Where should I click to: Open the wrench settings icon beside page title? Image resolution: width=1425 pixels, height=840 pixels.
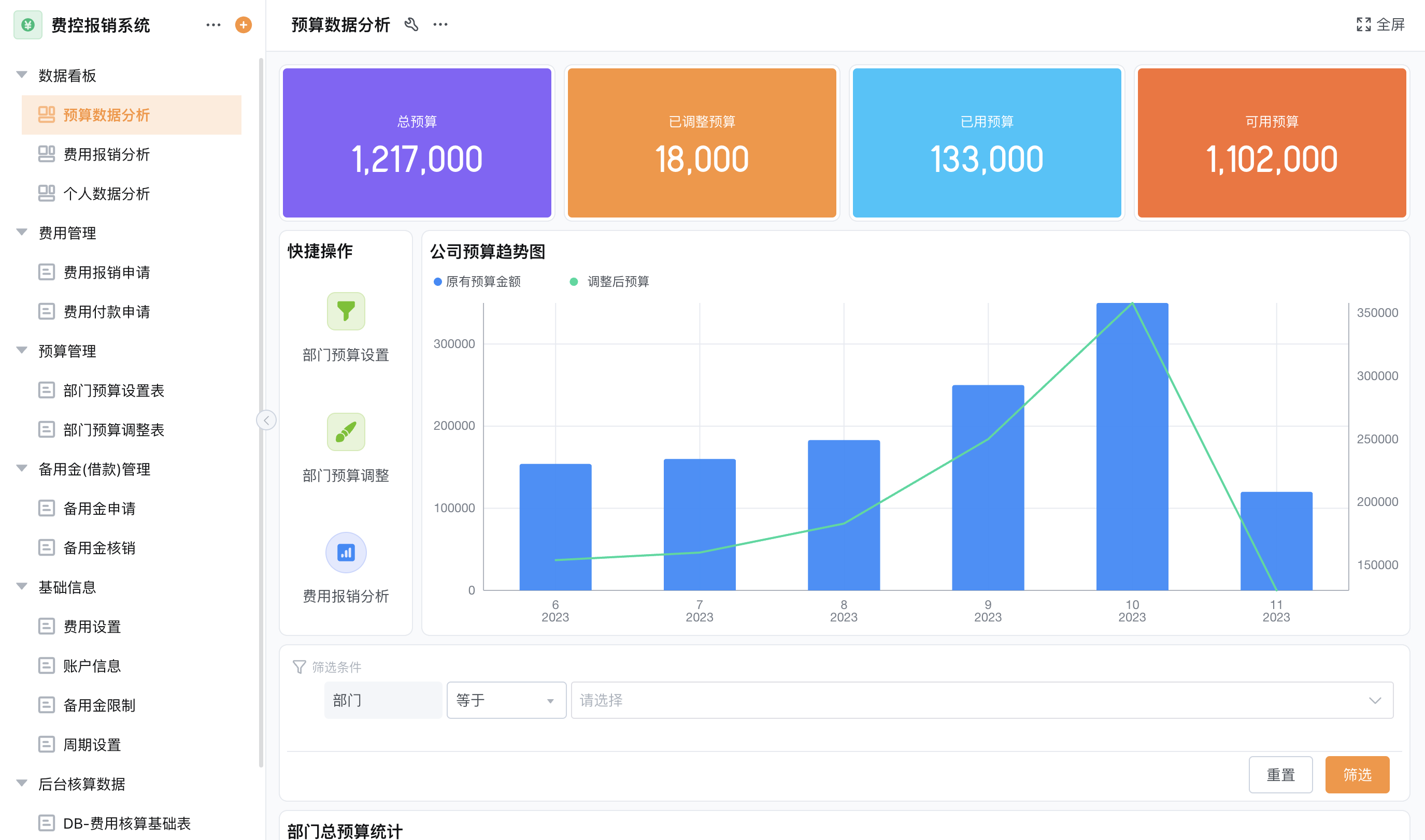click(x=411, y=24)
